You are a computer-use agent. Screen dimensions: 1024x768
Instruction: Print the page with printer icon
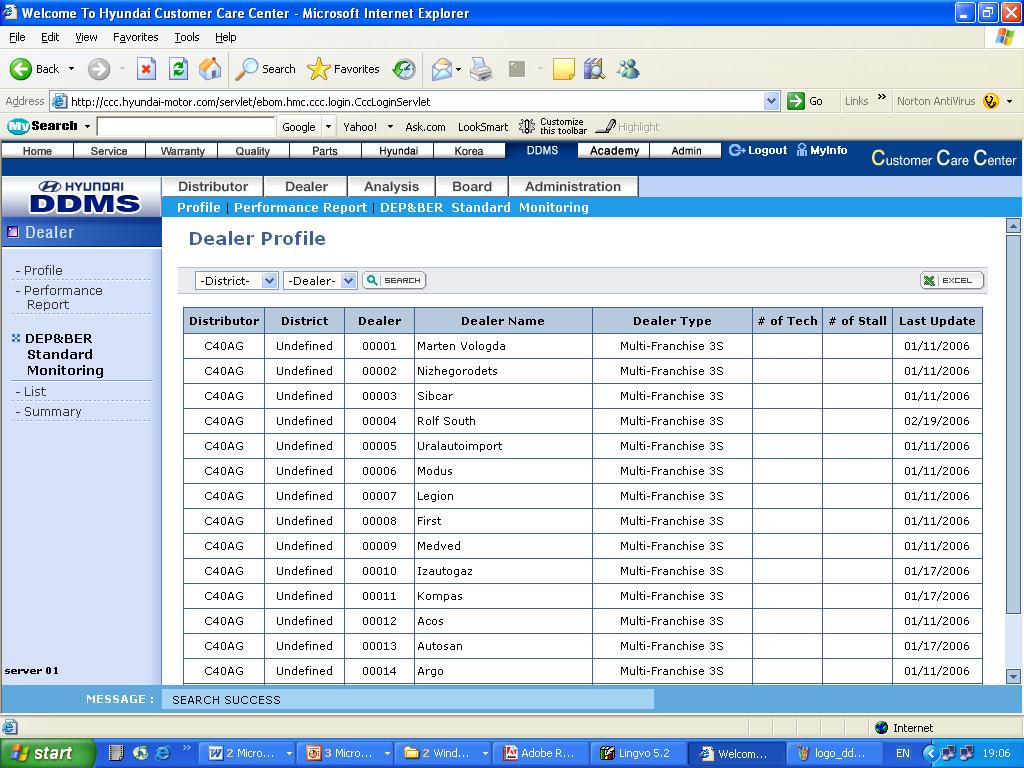[481, 69]
